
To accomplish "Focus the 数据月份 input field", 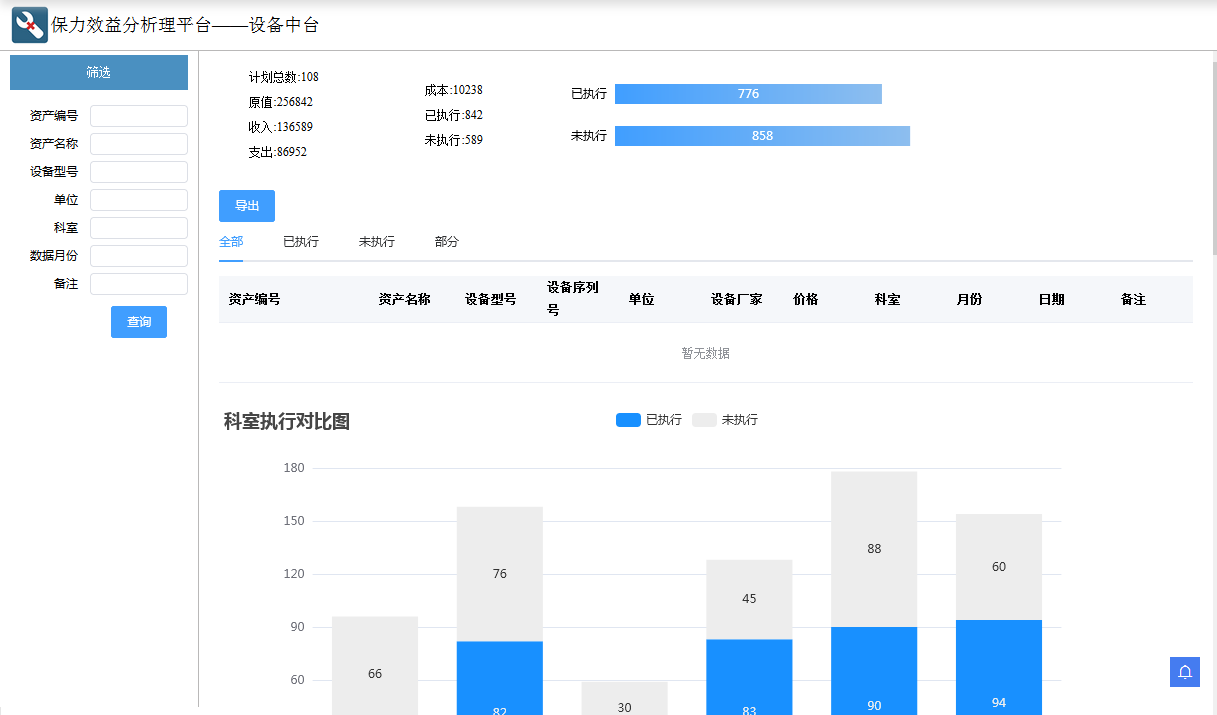I will pos(139,256).
